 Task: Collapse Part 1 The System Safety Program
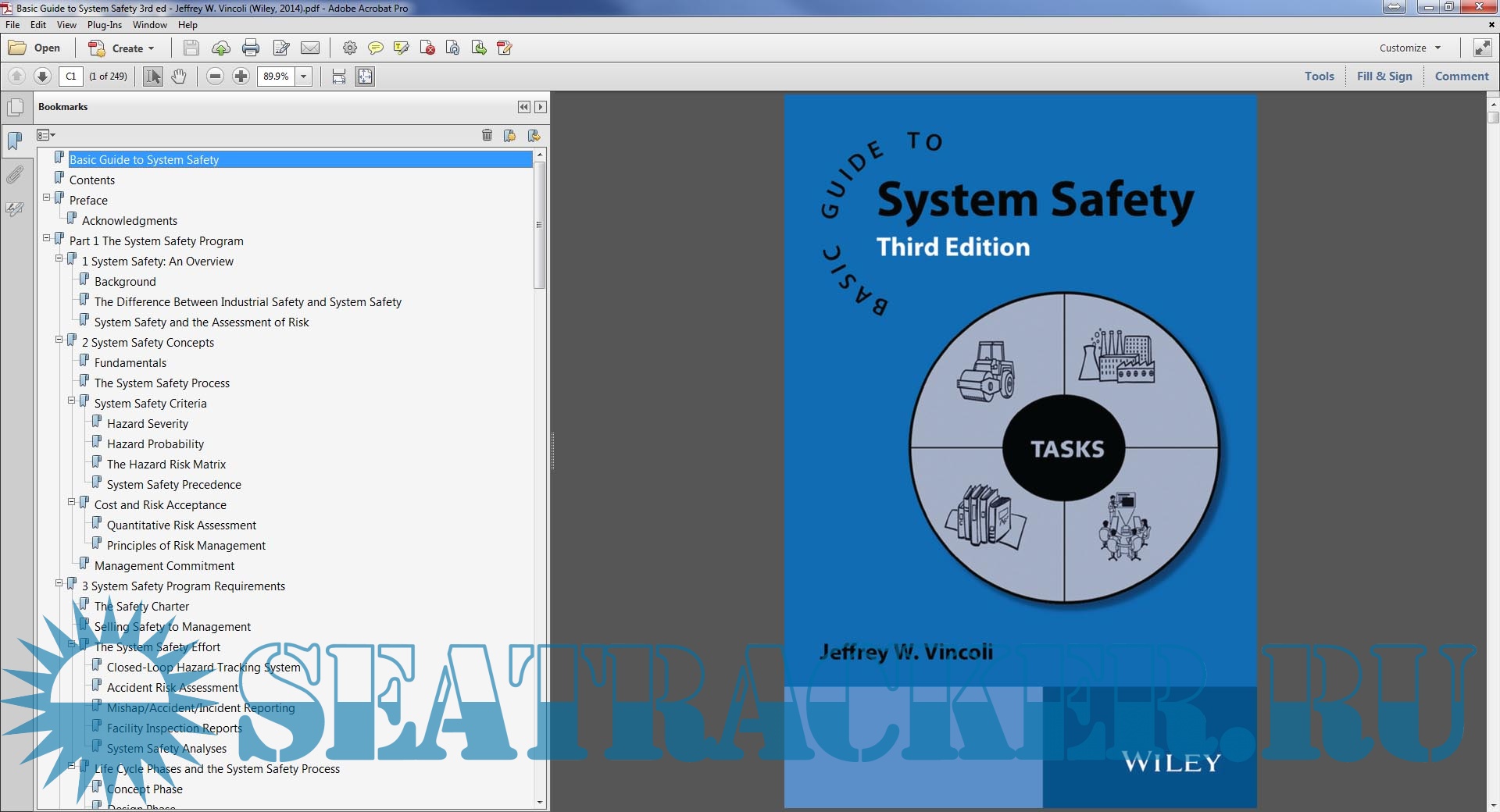47,239
